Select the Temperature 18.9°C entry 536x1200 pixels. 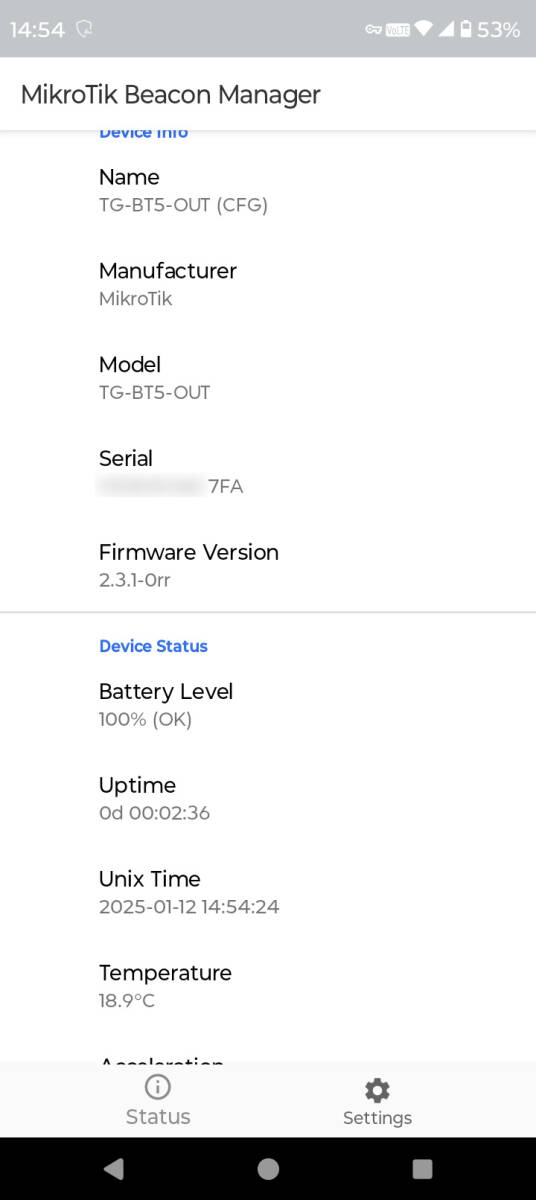268,986
